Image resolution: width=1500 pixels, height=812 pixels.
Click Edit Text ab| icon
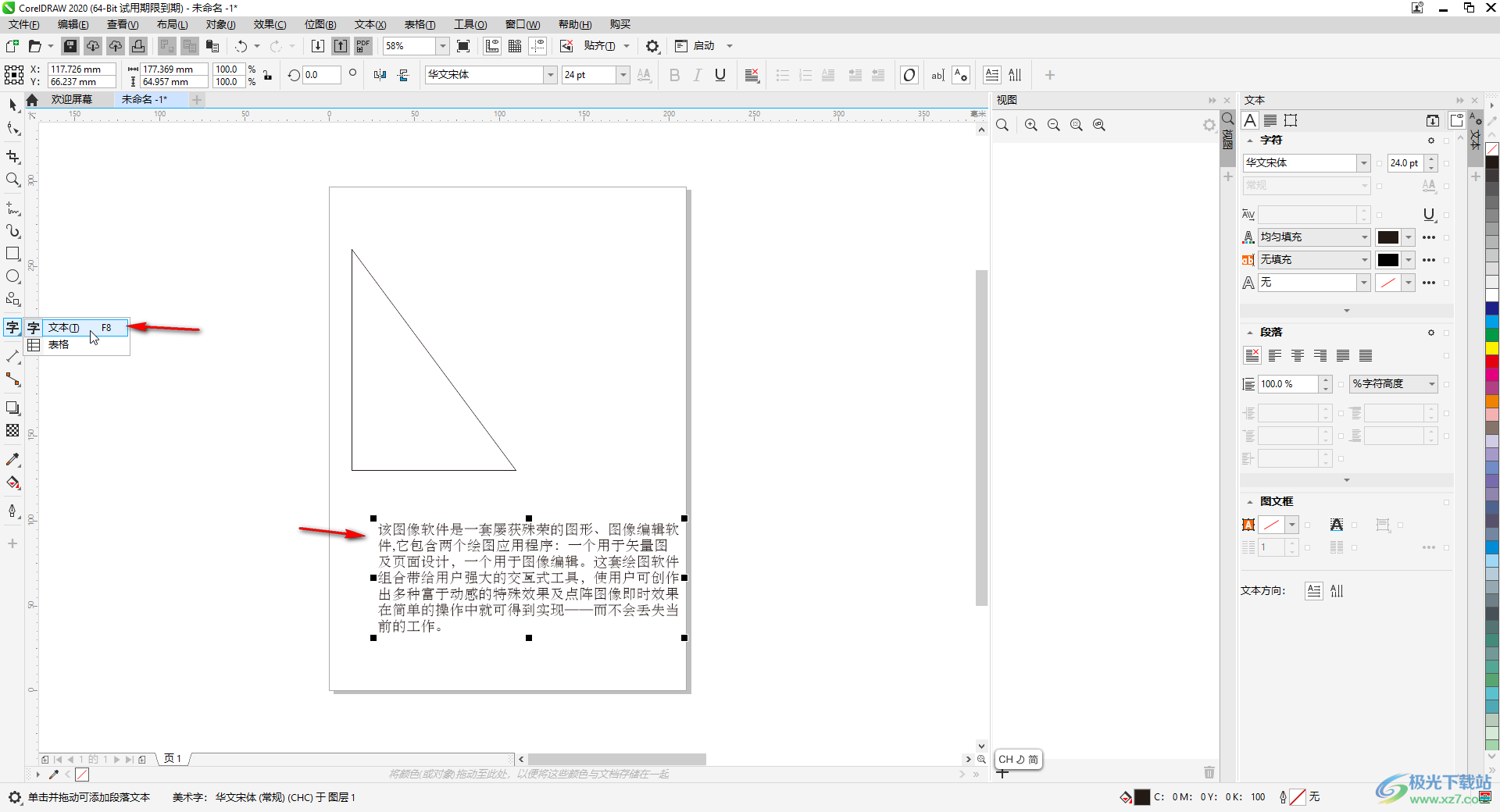pyautogui.click(x=937, y=75)
